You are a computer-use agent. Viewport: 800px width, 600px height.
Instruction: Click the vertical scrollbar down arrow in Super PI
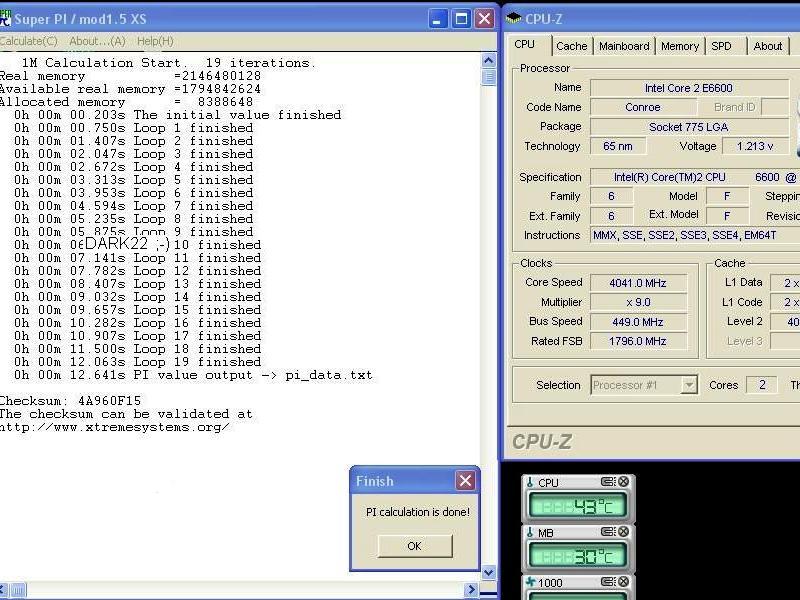[x=488, y=572]
